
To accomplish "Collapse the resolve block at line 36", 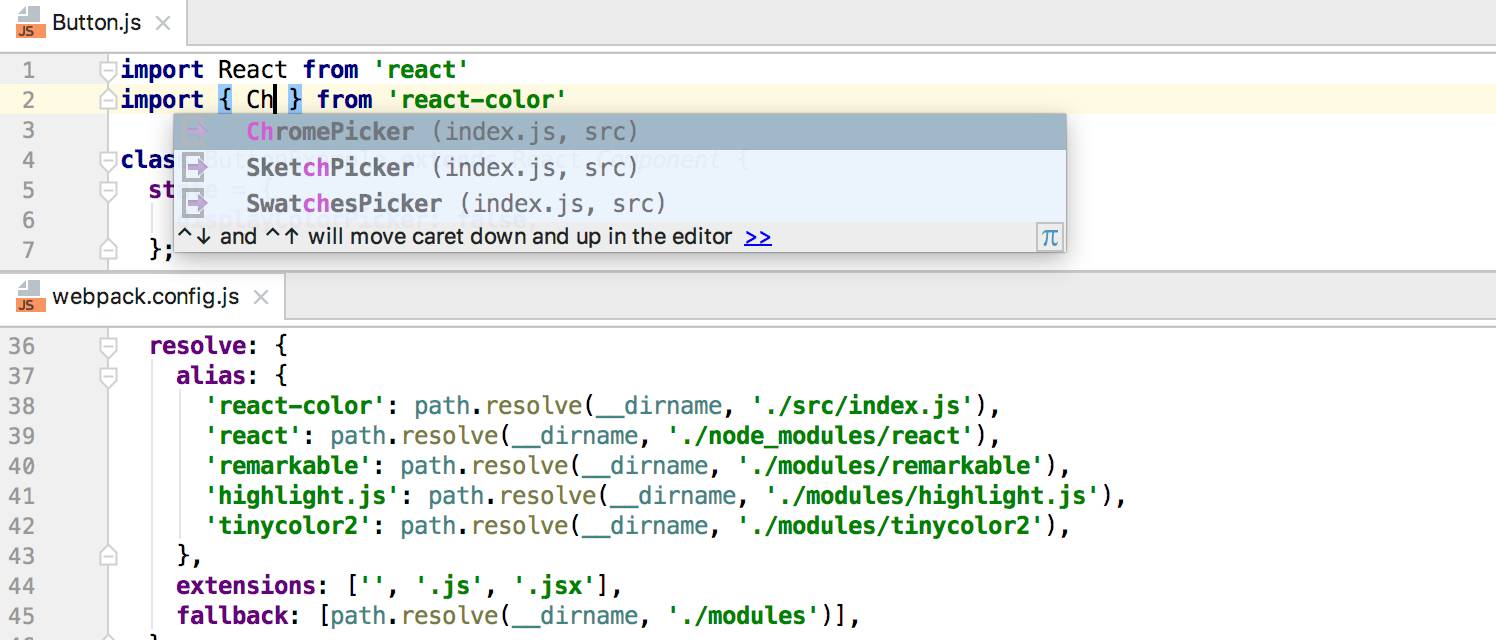I will coord(108,346).
